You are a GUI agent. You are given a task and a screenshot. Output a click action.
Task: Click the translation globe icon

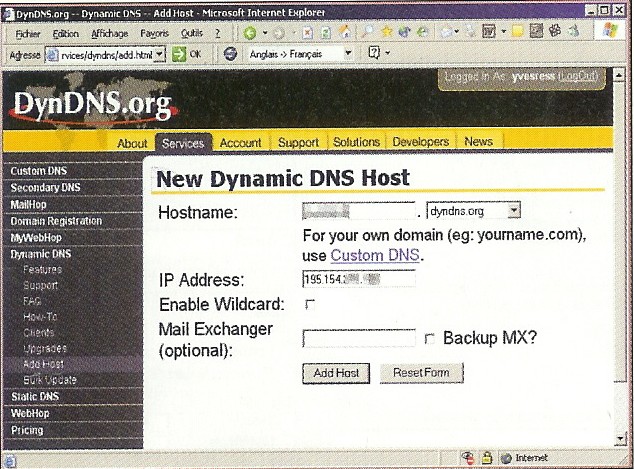(x=230, y=53)
